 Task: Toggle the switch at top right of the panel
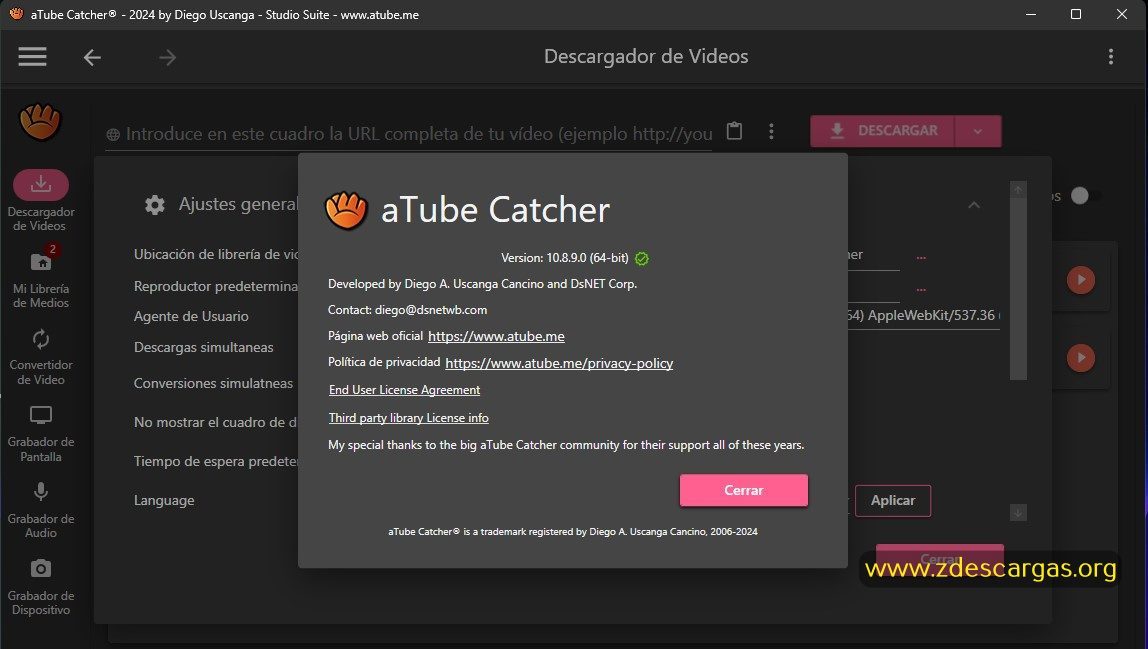pos(1084,196)
